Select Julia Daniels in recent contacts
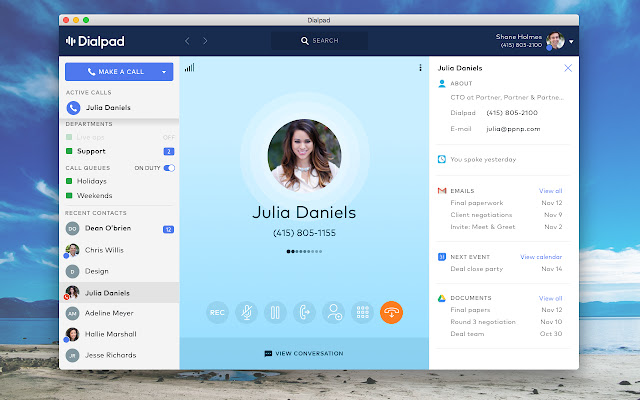640x400 pixels. pyautogui.click(x=119, y=293)
